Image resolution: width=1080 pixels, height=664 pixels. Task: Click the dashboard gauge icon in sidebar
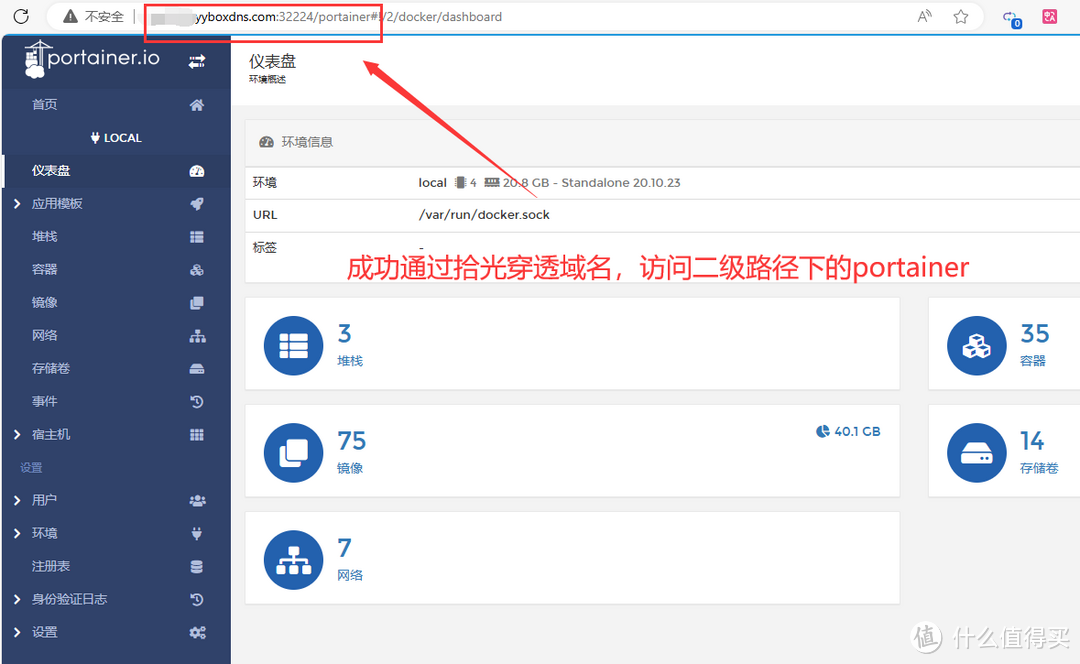[197, 171]
